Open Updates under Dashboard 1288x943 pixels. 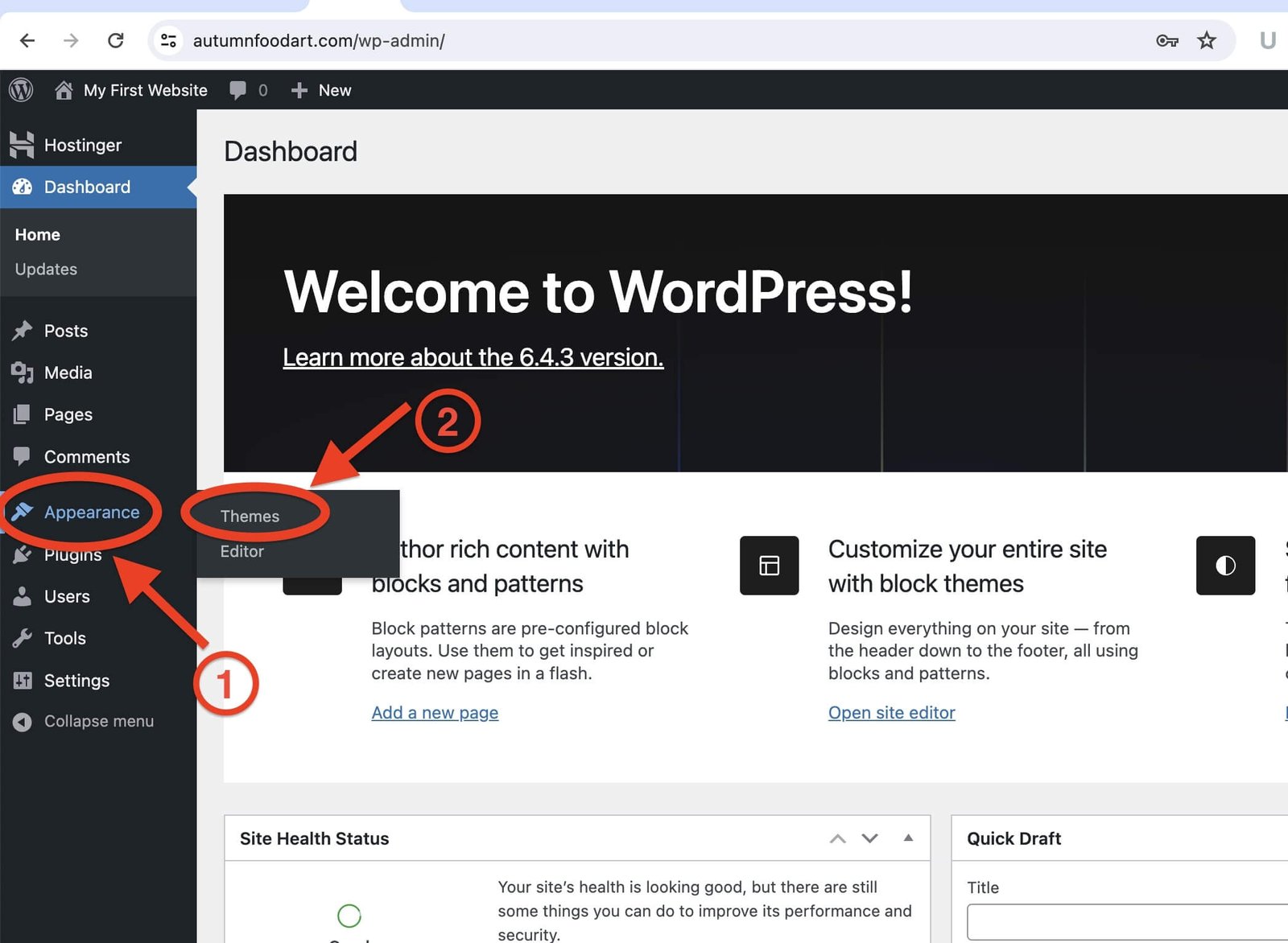(x=46, y=269)
